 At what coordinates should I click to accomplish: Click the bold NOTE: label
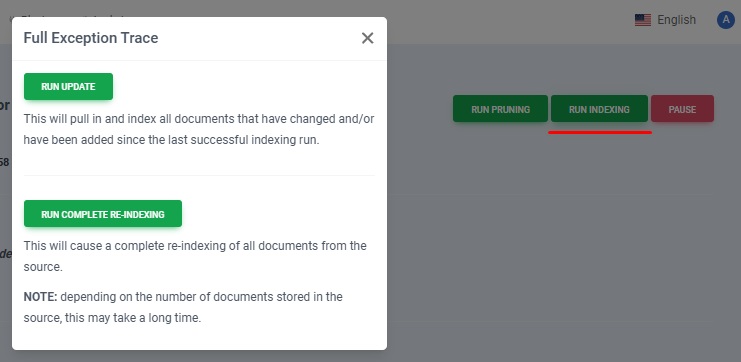[x=40, y=297]
